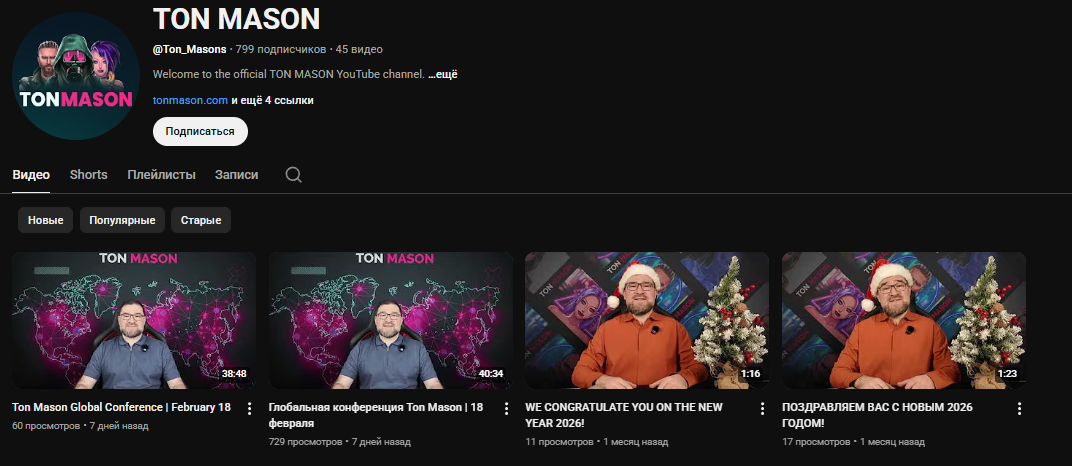Select the Новые sort filter chip

(46, 220)
